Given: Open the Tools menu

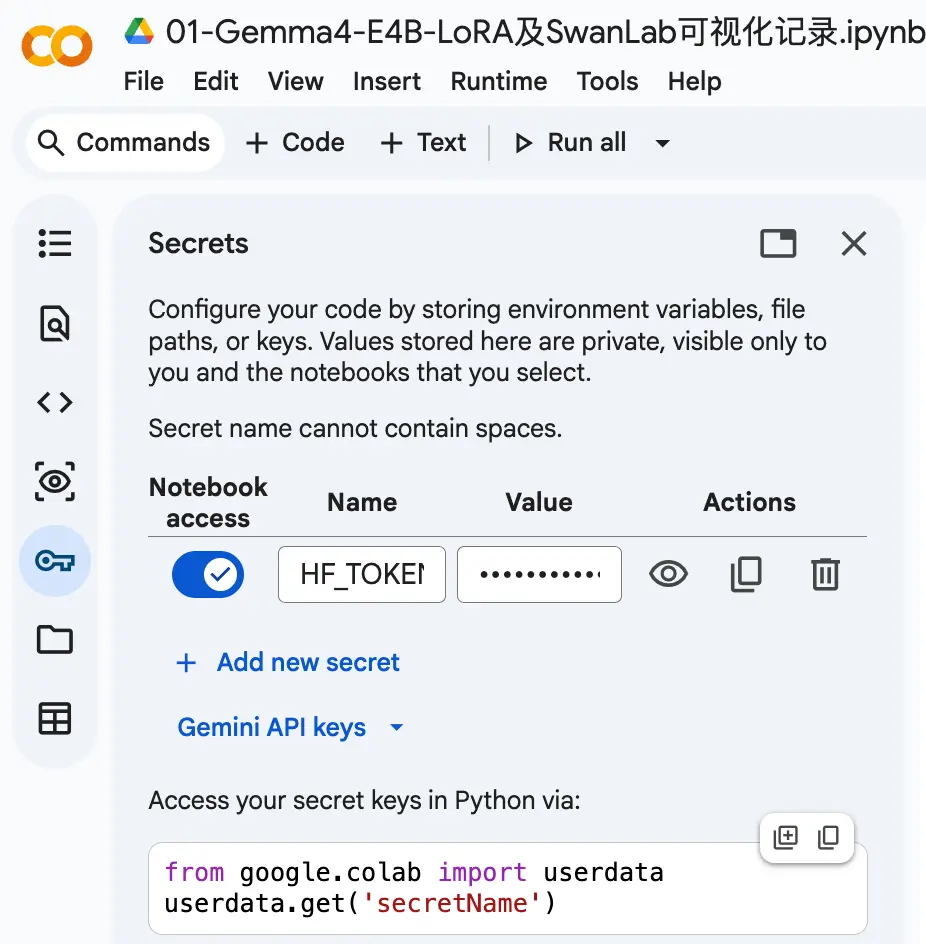Looking at the screenshot, I should (x=607, y=81).
